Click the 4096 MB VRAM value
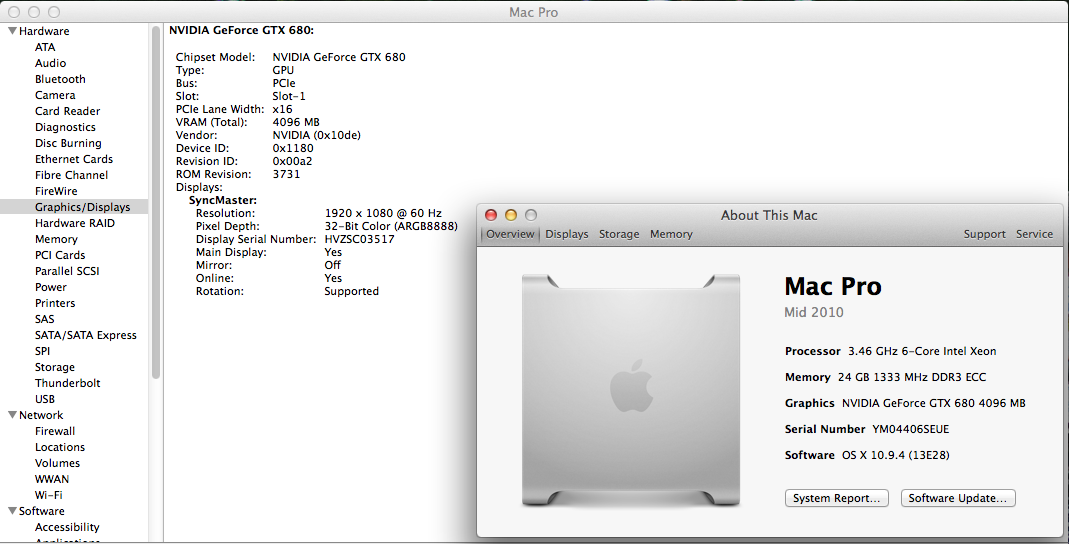The image size is (1069, 544). [296, 122]
